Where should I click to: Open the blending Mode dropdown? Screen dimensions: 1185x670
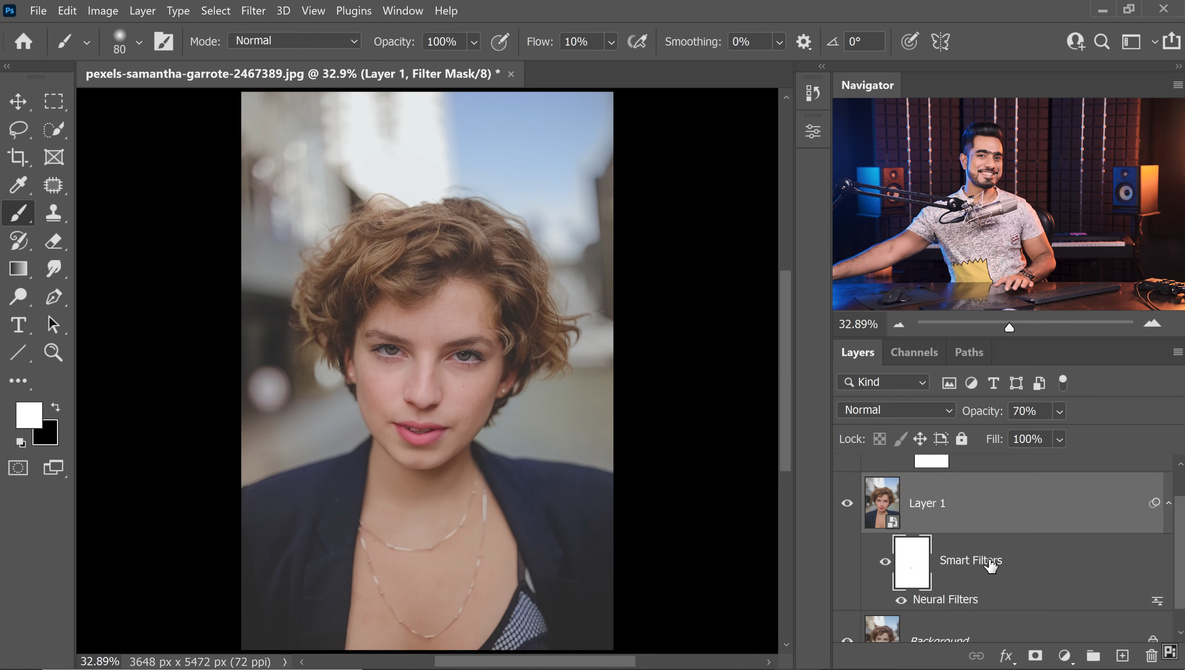coord(895,410)
